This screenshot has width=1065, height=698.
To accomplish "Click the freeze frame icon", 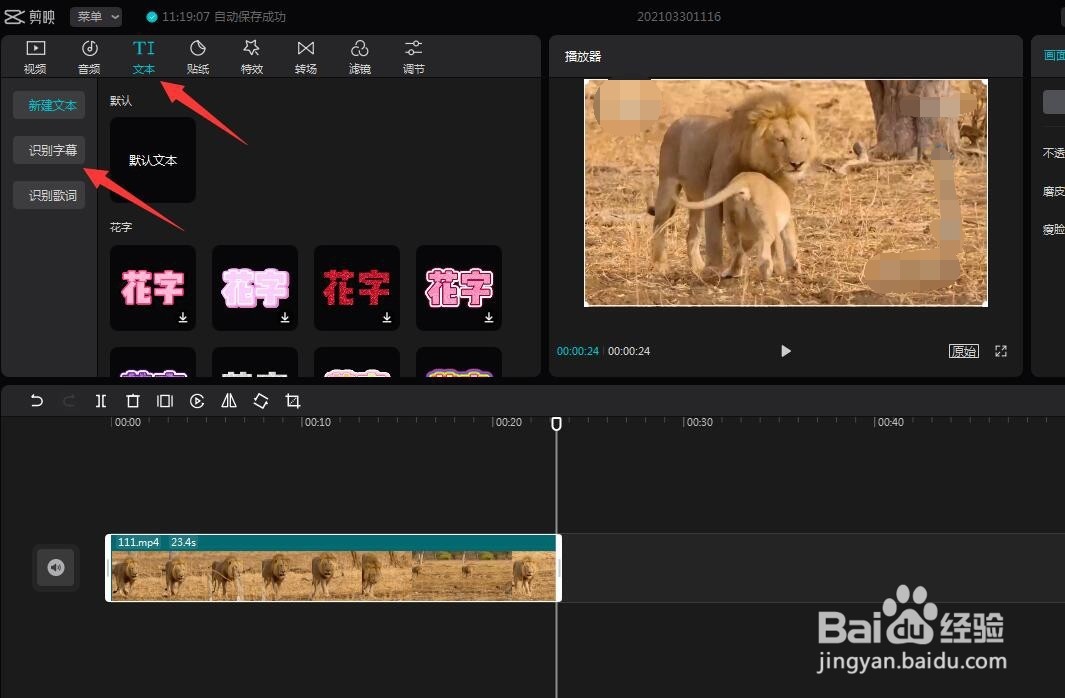I will (165, 401).
